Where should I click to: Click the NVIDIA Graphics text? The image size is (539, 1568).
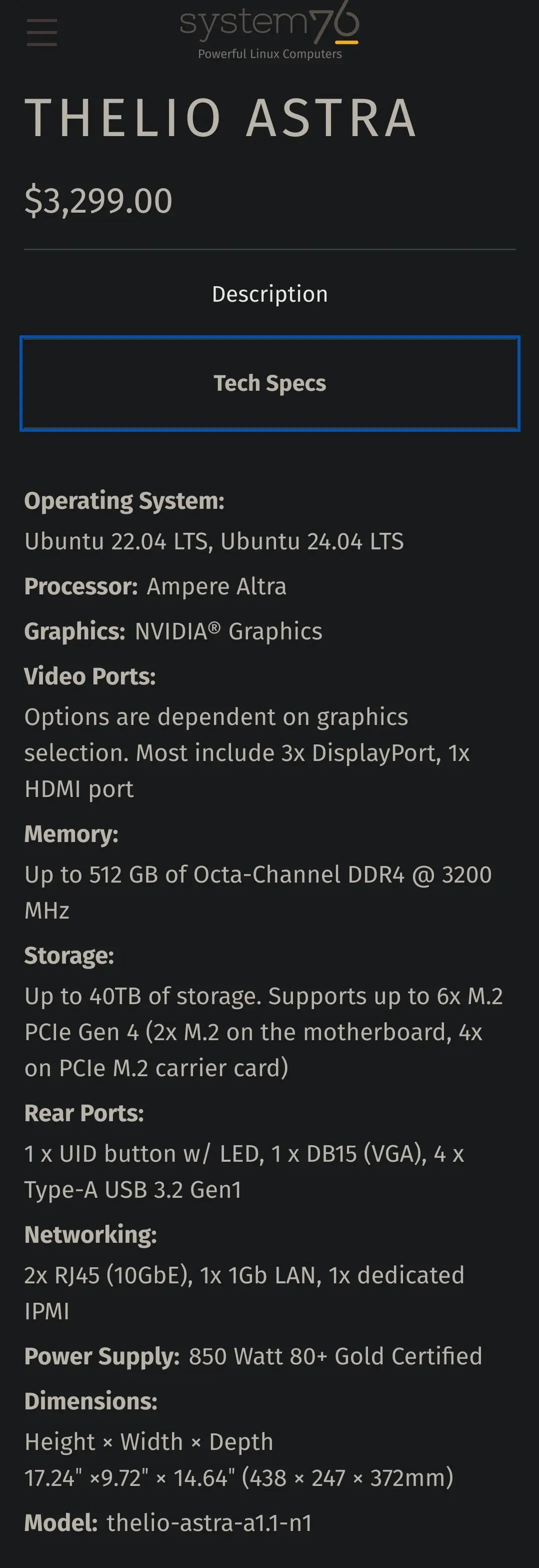coord(228,631)
